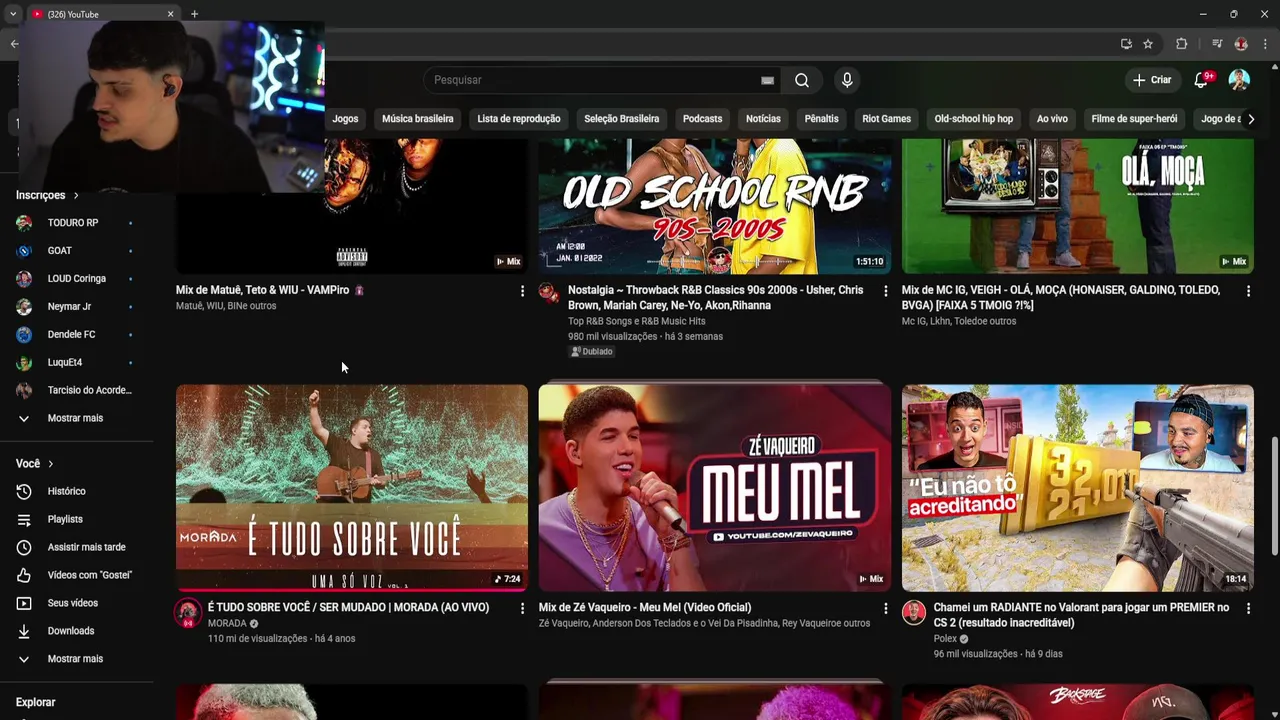Play the Zé Vaqueiro Meu Mel thumbnail
The height and width of the screenshot is (720, 1280).
[x=715, y=488]
